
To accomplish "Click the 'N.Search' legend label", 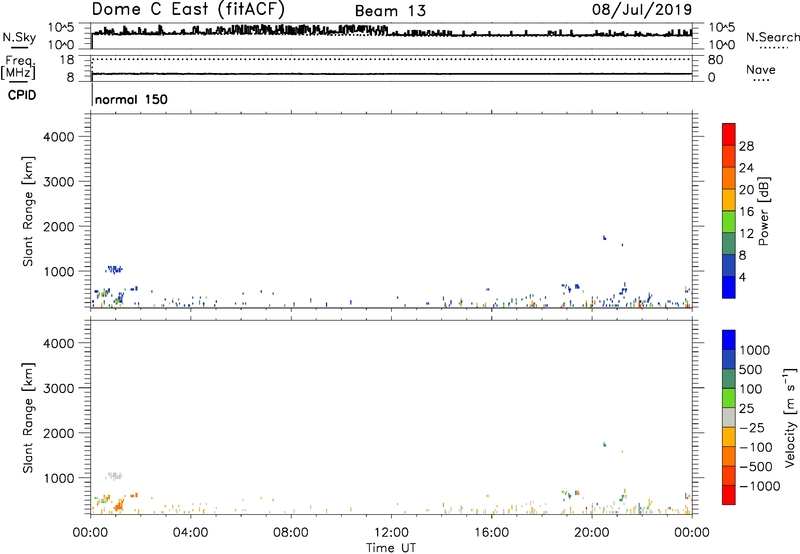I will click(772, 37).
